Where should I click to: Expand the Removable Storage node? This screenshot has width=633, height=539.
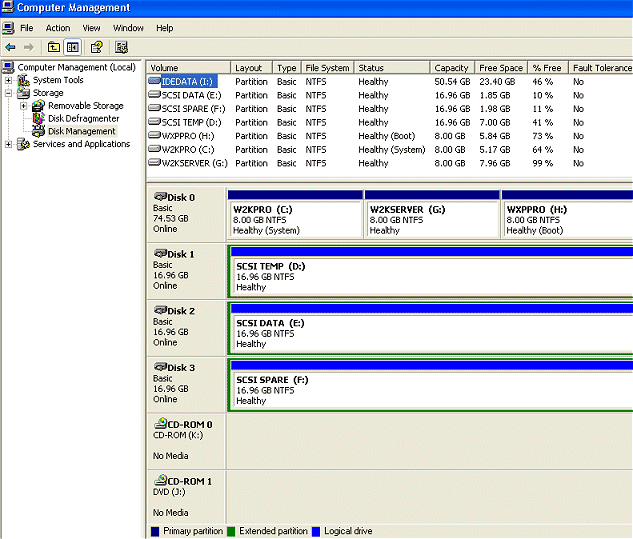click(x=23, y=106)
